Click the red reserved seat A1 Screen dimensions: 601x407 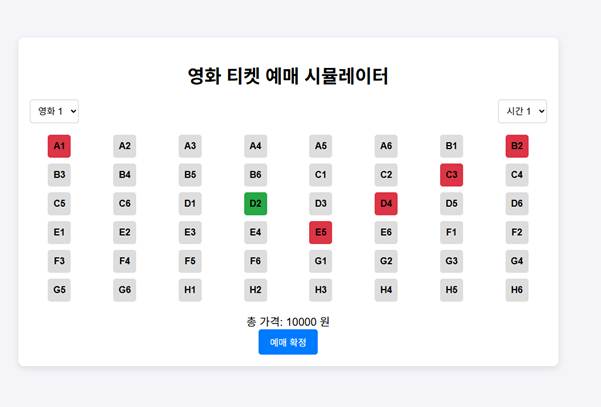[59, 146]
